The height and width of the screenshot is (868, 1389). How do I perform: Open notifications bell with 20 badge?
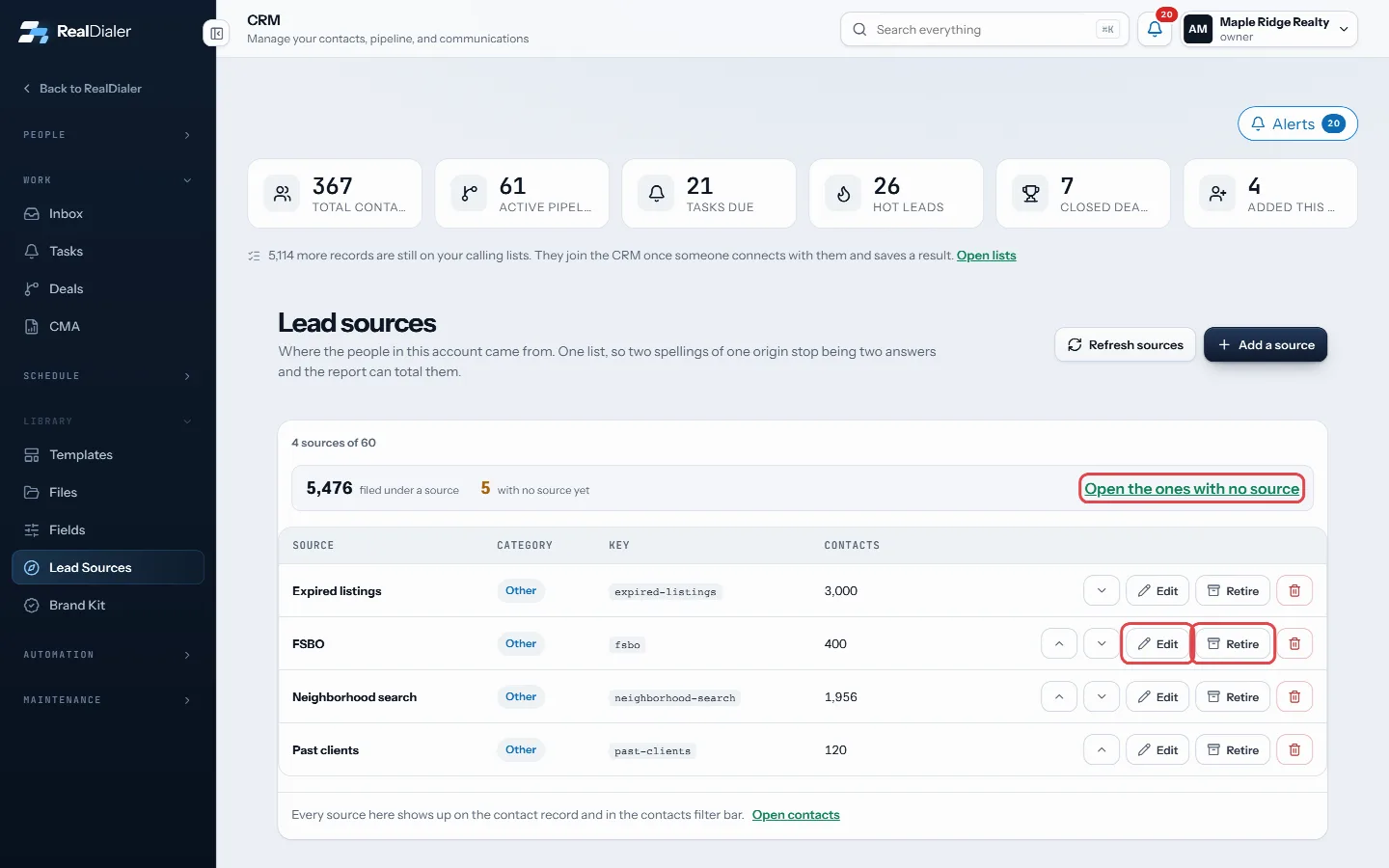(1155, 29)
